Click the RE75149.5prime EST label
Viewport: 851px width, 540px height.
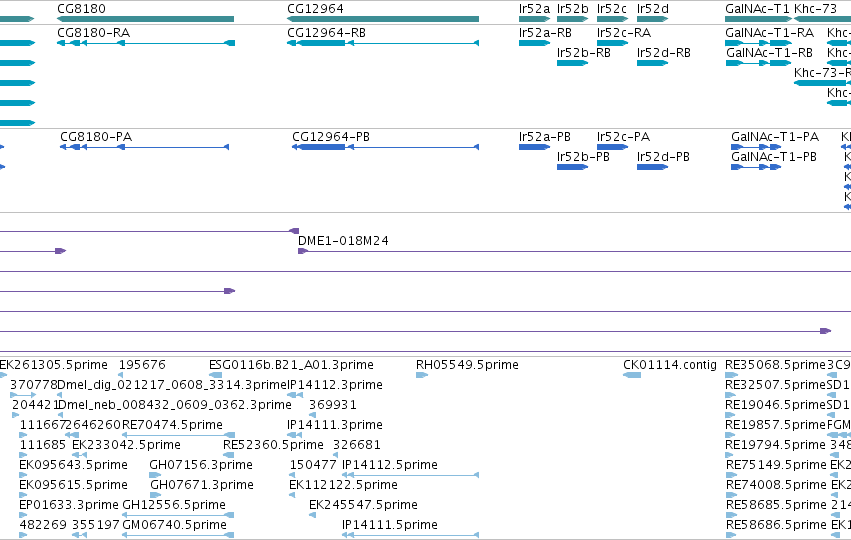point(776,465)
